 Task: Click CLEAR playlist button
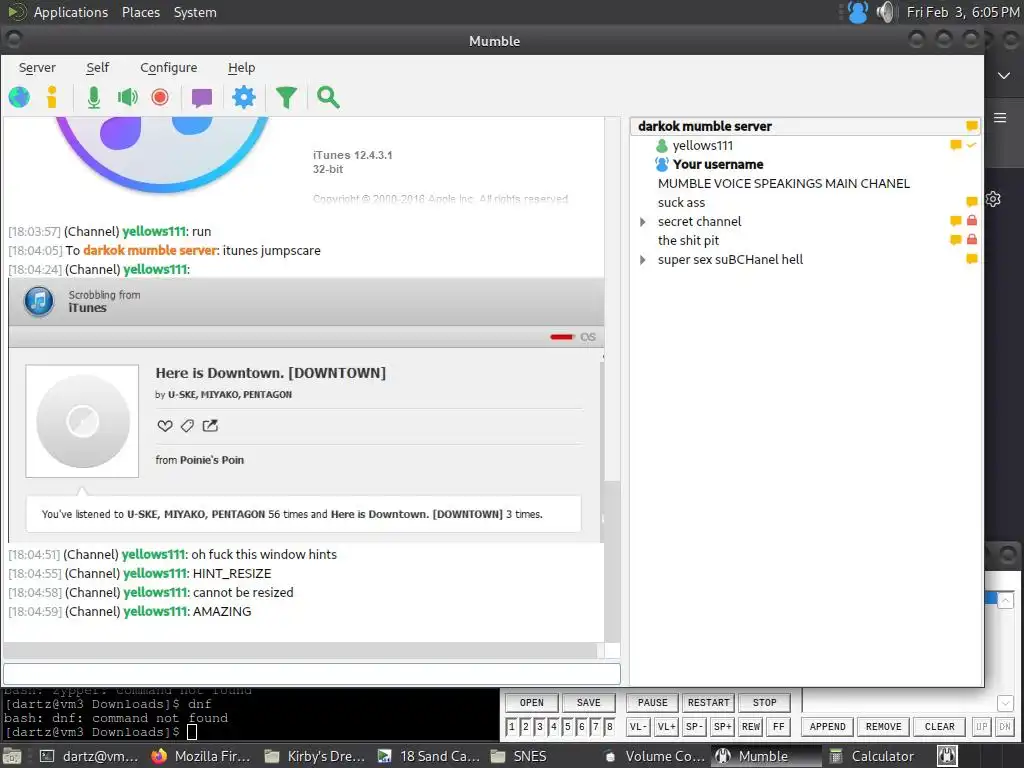(x=940, y=727)
